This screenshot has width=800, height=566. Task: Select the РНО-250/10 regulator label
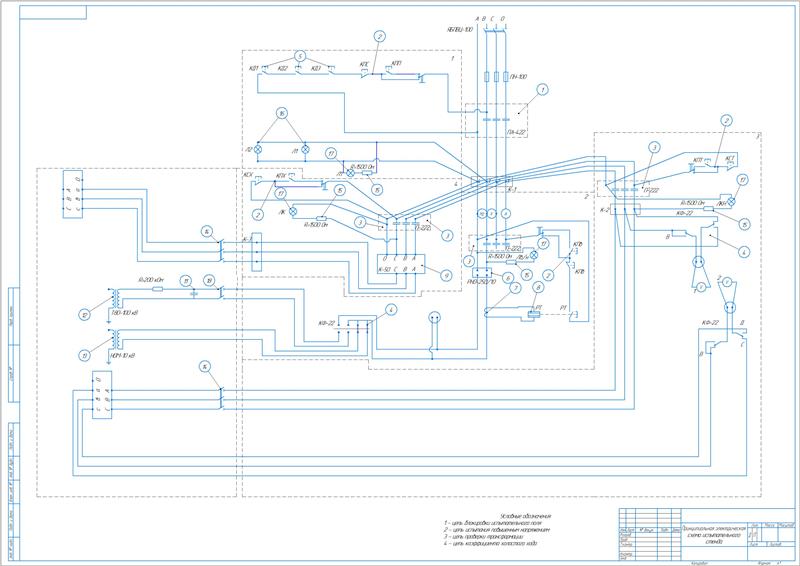pos(481,282)
